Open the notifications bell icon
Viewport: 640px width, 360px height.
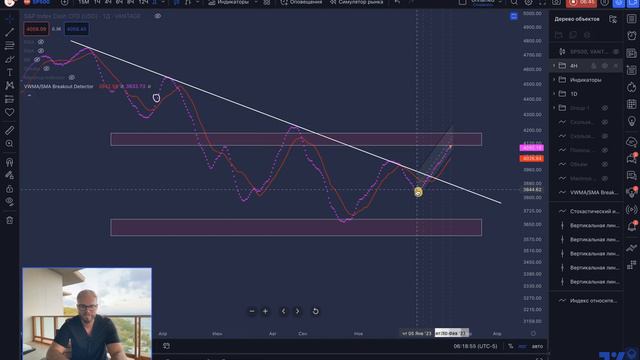631,226
